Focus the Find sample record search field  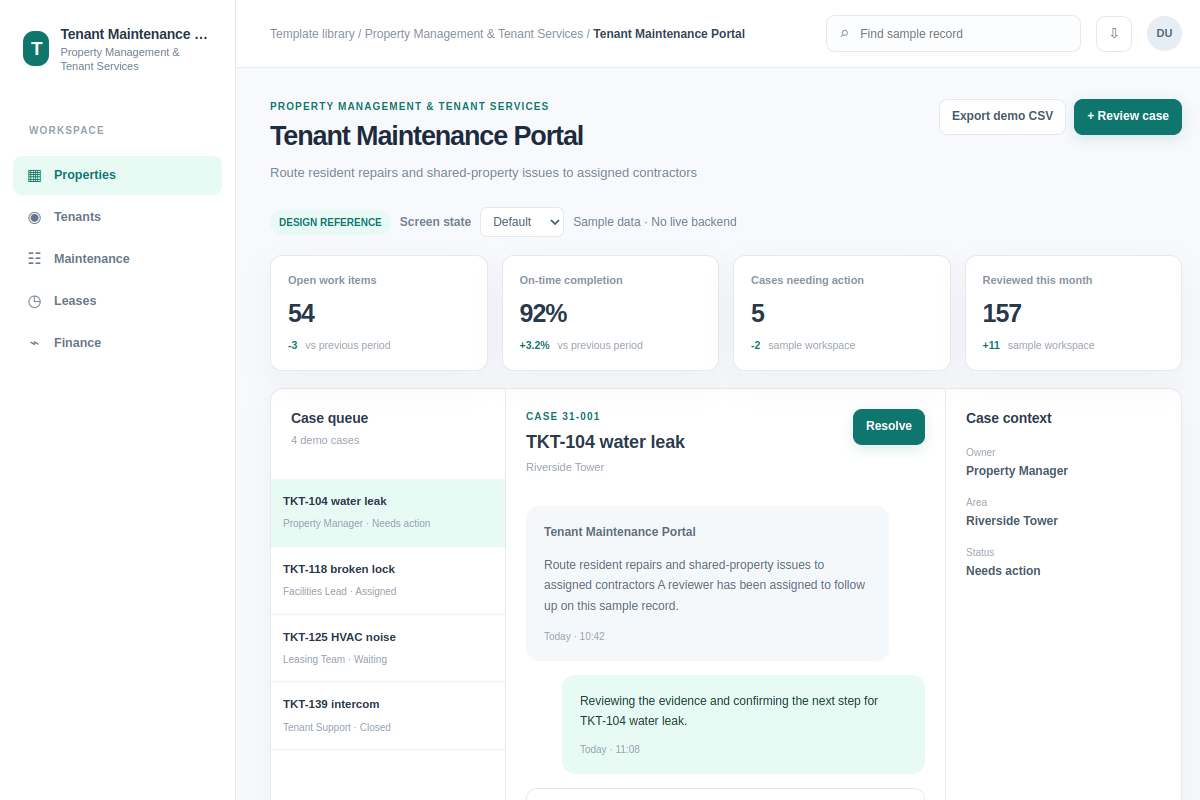[953, 33]
